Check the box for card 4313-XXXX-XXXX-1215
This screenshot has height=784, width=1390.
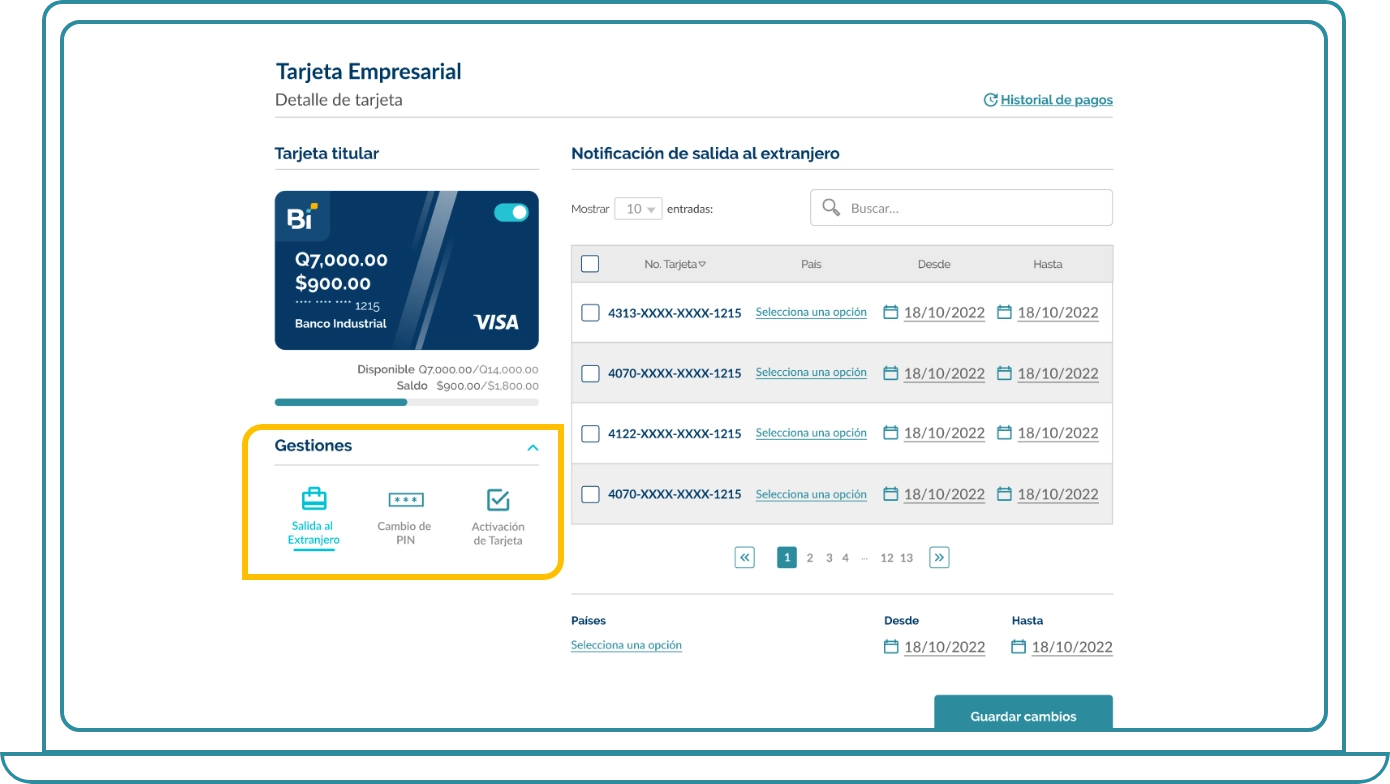[590, 313]
